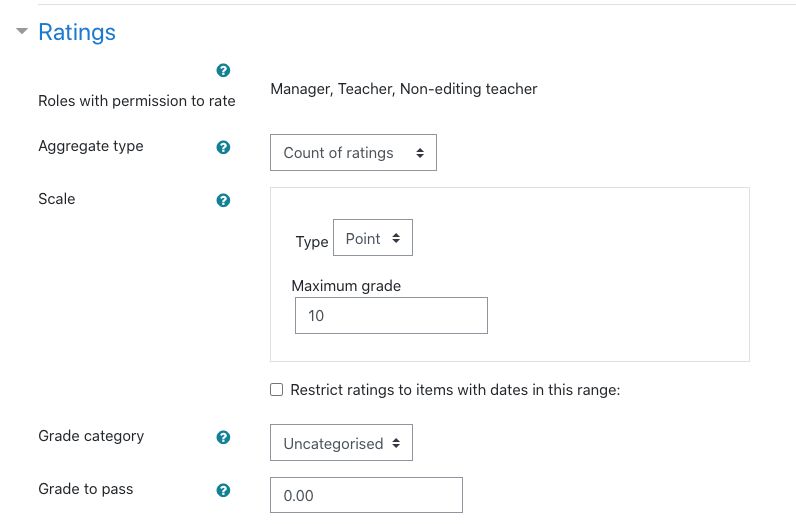The image size is (796, 524).
Task: Collapse the Ratings section using the triangle
Action: [22, 31]
